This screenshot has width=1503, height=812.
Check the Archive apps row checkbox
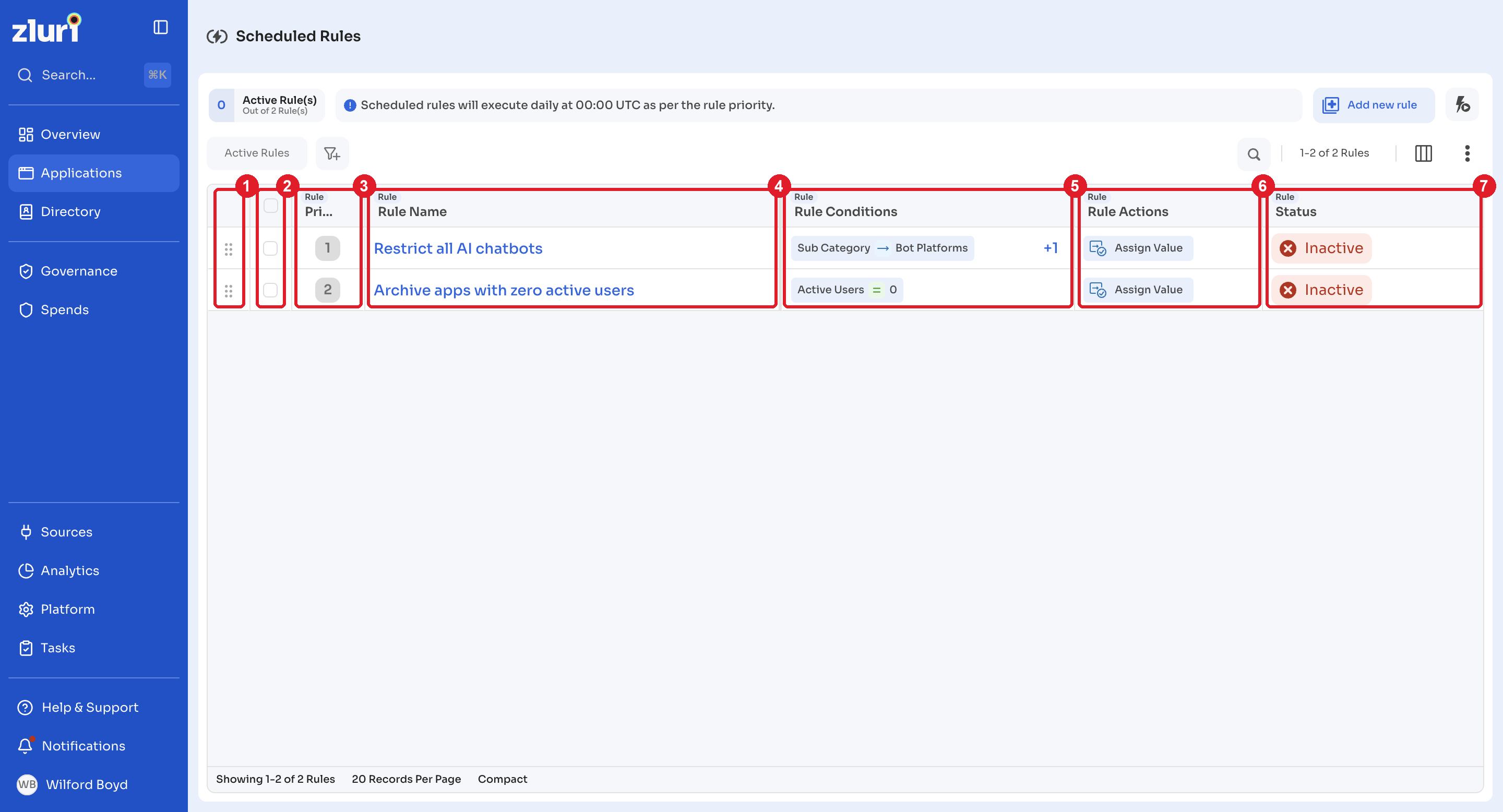click(270, 290)
